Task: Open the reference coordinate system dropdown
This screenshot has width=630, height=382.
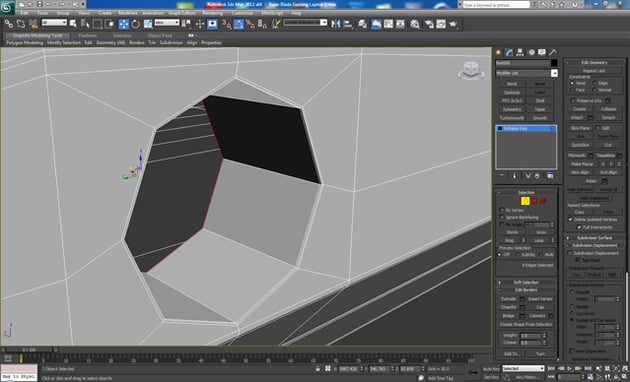Action: coord(167,22)
